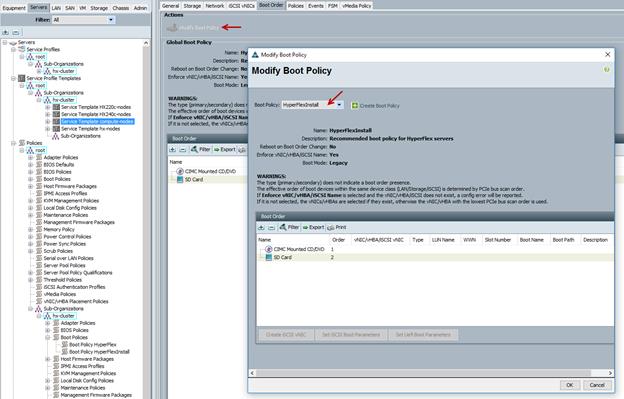Screen dimensions: 624x399
Task: Click OK in the Modify Boot Policy dialog
Action: click(x=570, y=385)
